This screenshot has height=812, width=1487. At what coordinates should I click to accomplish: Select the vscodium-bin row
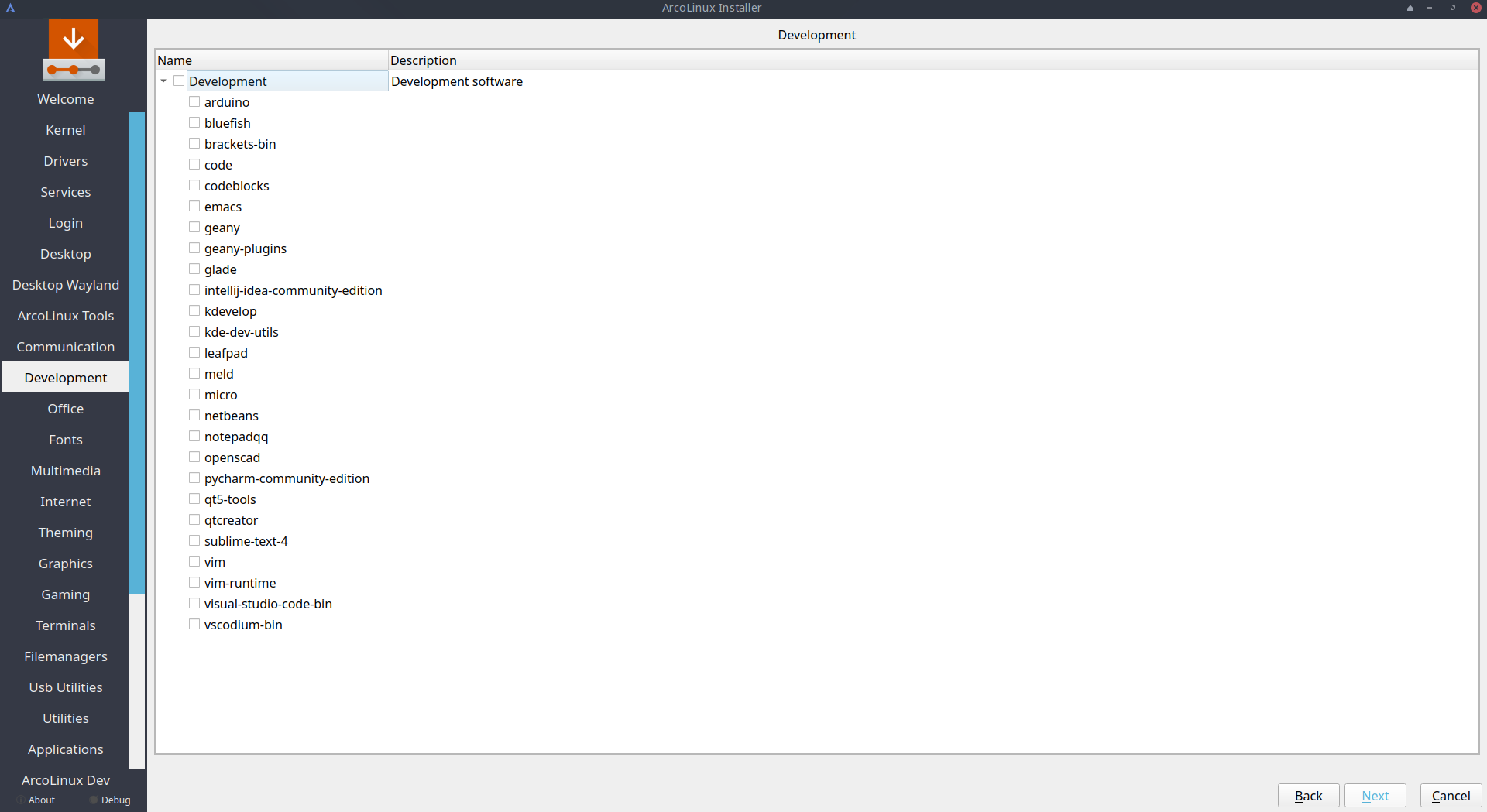point(243,625)
